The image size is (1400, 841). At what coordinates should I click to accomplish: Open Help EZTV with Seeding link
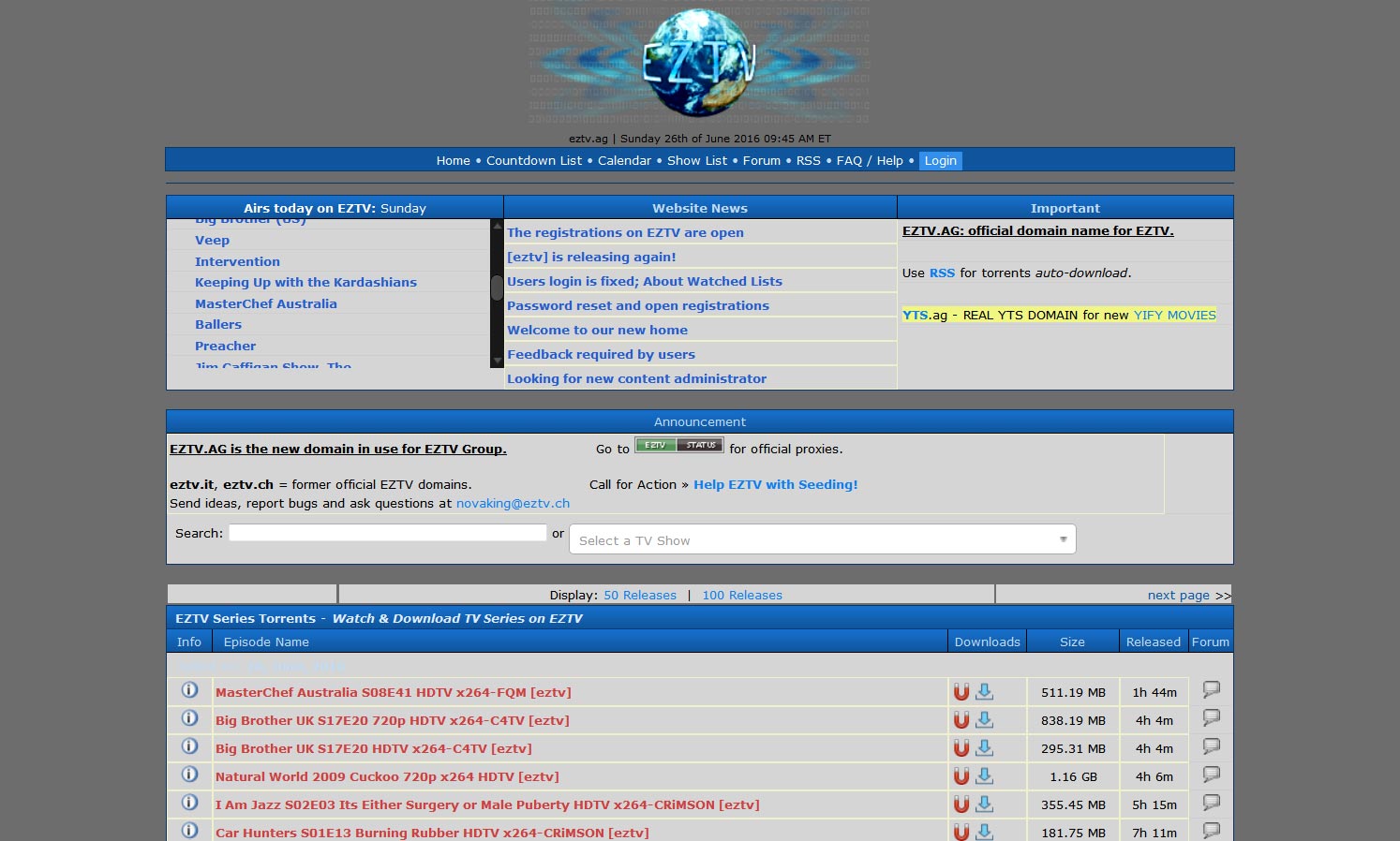[x=776, y=484]
